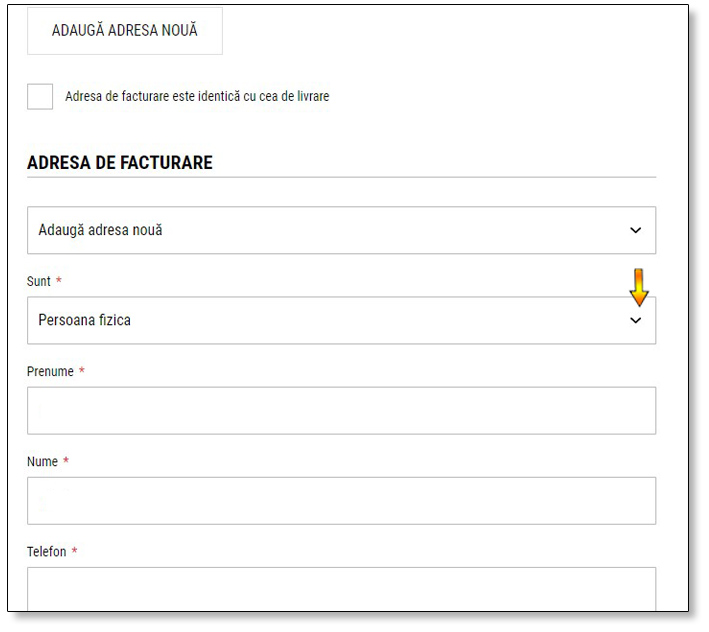The width and height of the screenshot is (709, 632).
Task: Click the 'Sunt' field label
Action: click(x=38, y=282)
